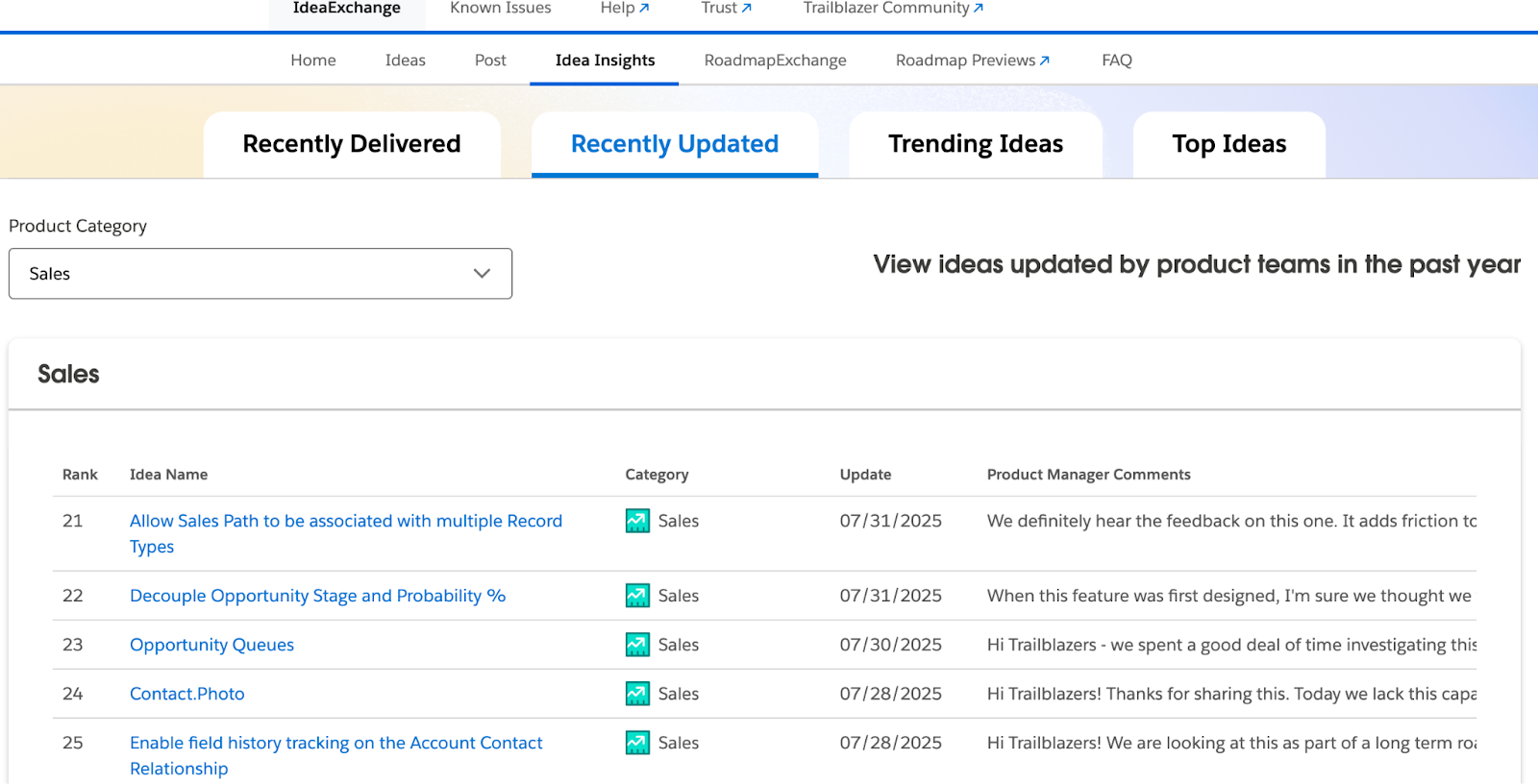This screenshot has height=784, width=1538.
Task: Go to the Home nav item
Action: click(313, 61)
